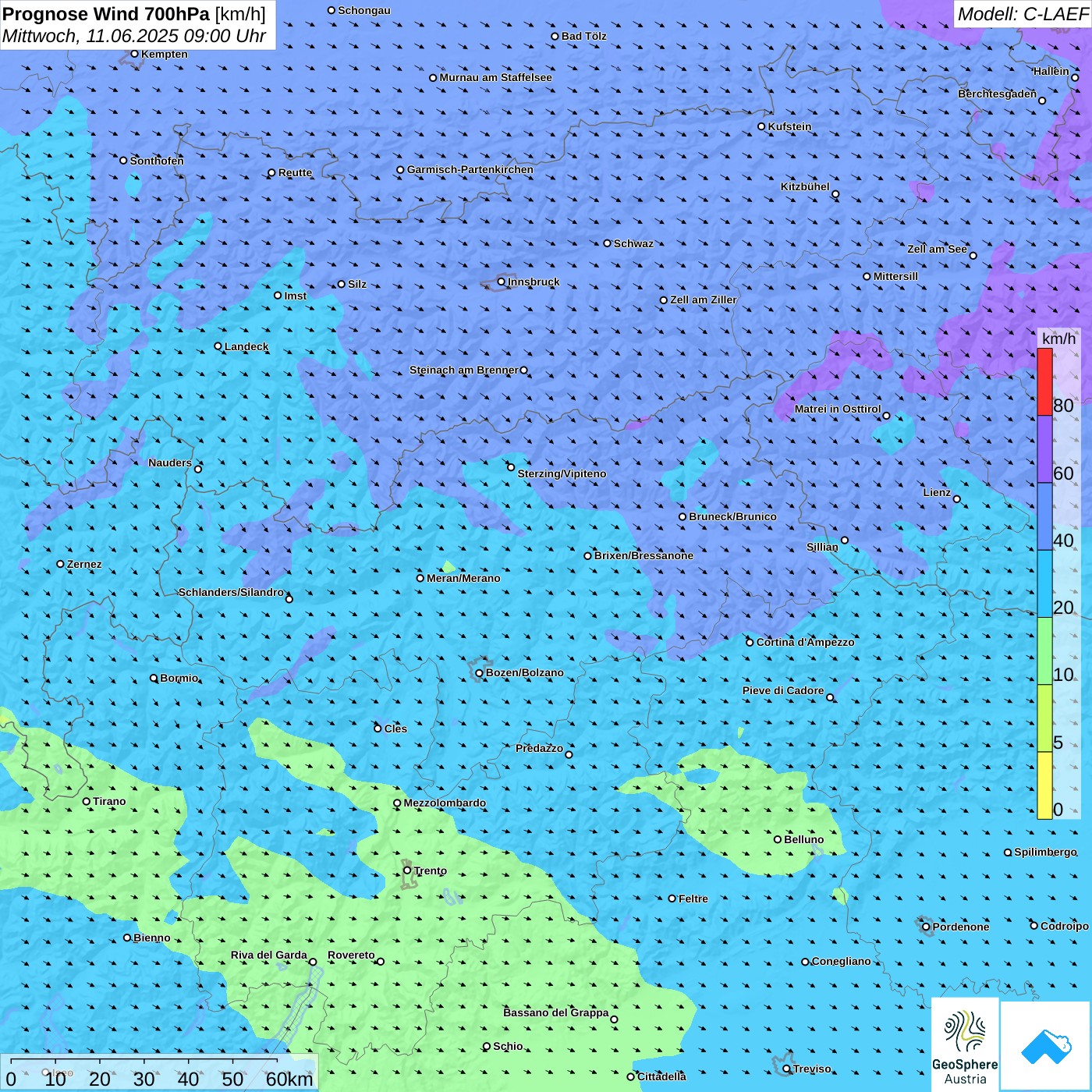The height and width of the screenshot is (1092, 1092).
Task: Click the Sillian map label
Action: tap(822, 547)
